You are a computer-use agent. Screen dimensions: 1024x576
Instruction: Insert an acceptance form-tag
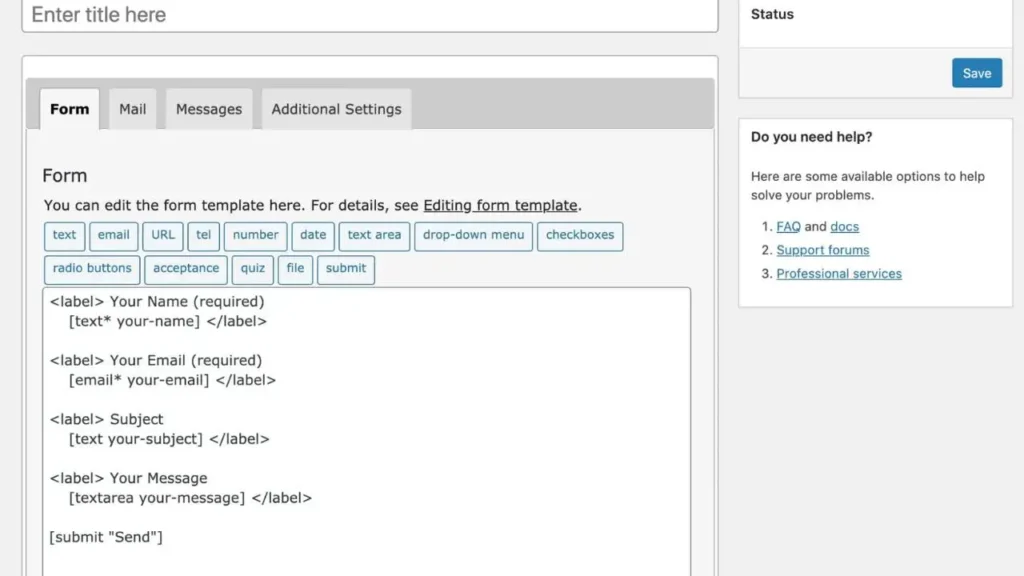pyautogui.click(x=186, y=269)
